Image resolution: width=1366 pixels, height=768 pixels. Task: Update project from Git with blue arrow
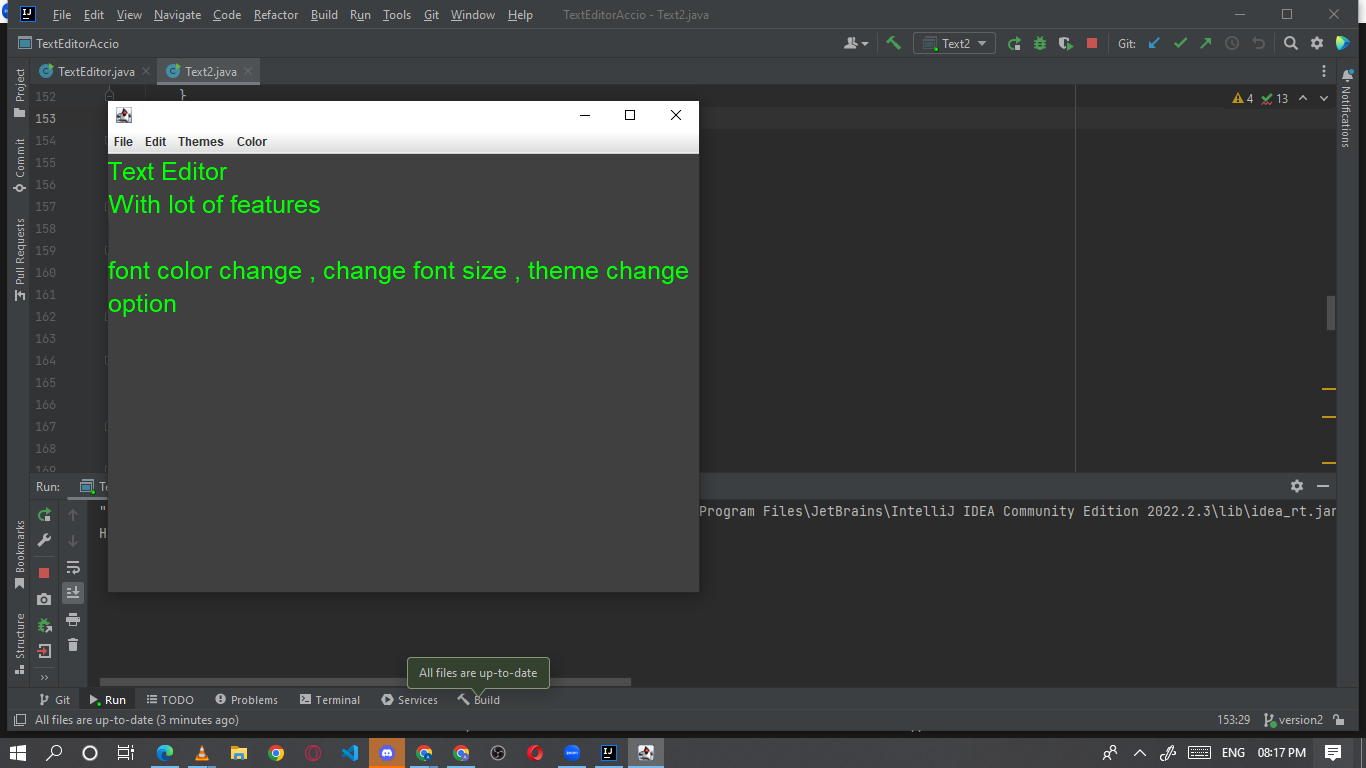pyautogui.click(x=1153, y=43)
